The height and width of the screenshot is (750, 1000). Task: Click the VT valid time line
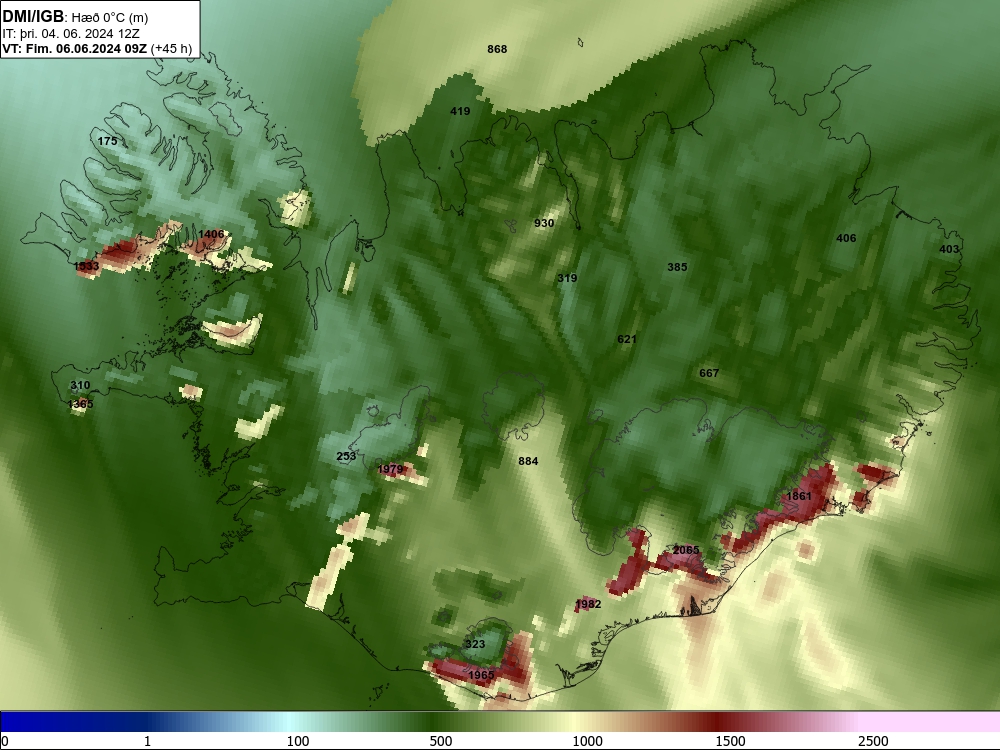pyautogui.click(x=97, y=49)
